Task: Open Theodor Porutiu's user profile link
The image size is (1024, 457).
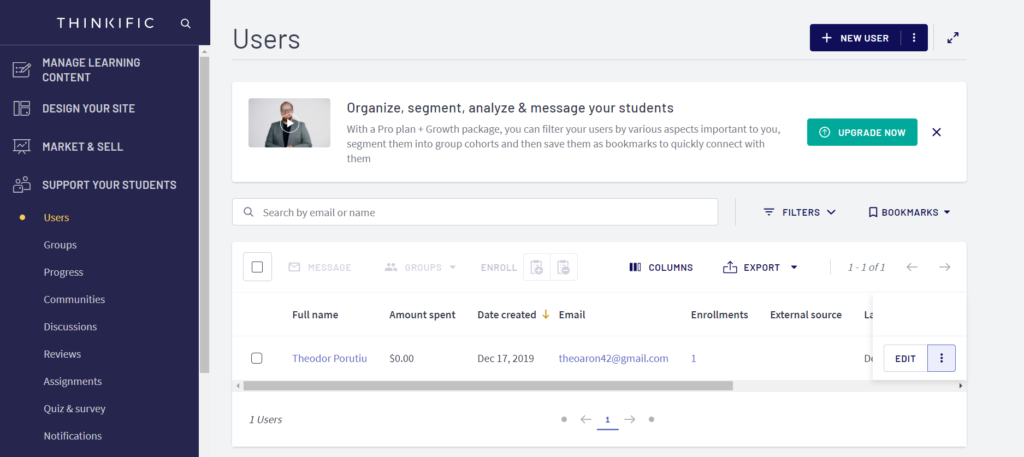Action: pyautogui.click(x=329, y=358)
